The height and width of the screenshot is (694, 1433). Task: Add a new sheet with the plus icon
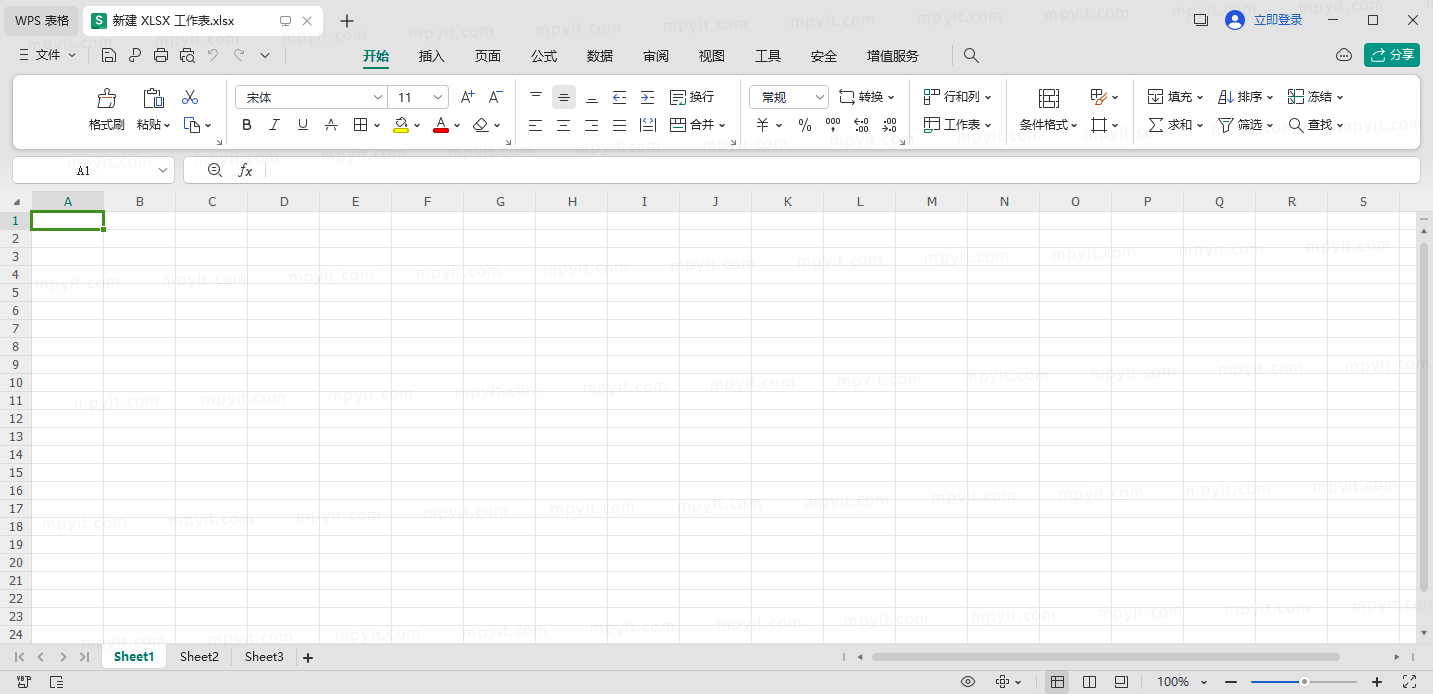[x=308, y=657]
